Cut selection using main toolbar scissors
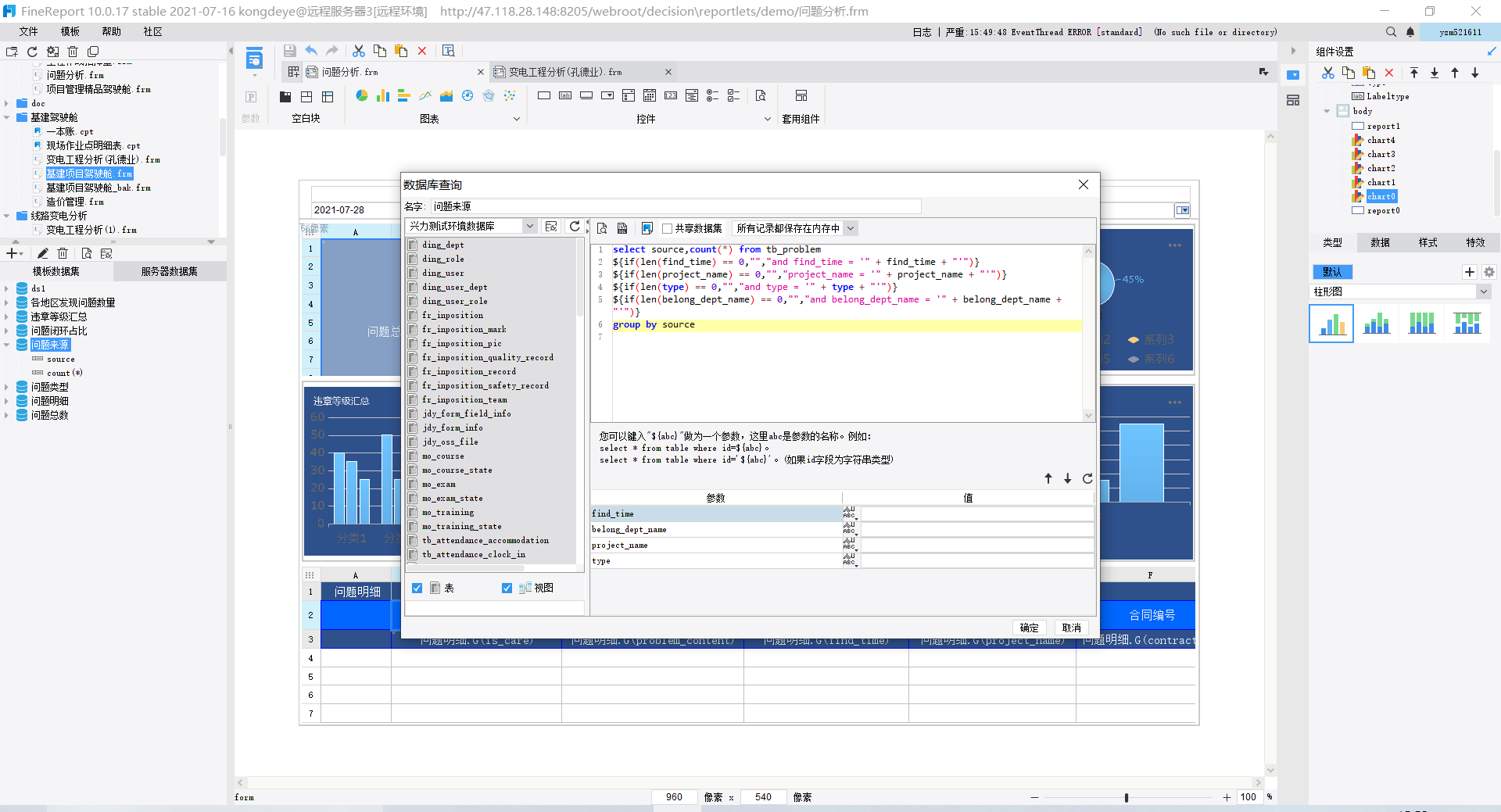The height and width of the screenshot is (812, 1501). point(359,51)
